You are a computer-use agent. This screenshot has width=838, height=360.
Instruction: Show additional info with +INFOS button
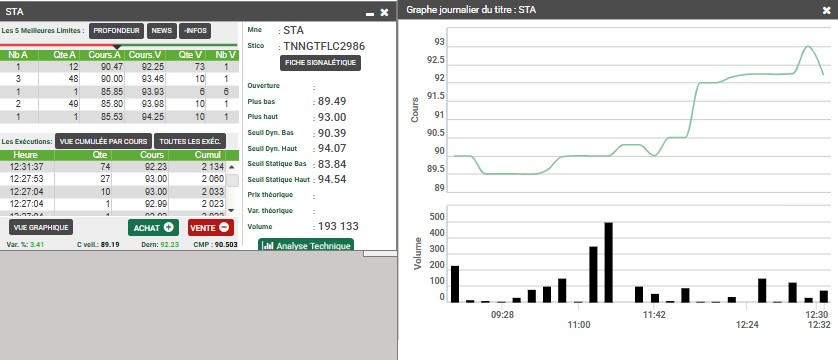(195, 31)
